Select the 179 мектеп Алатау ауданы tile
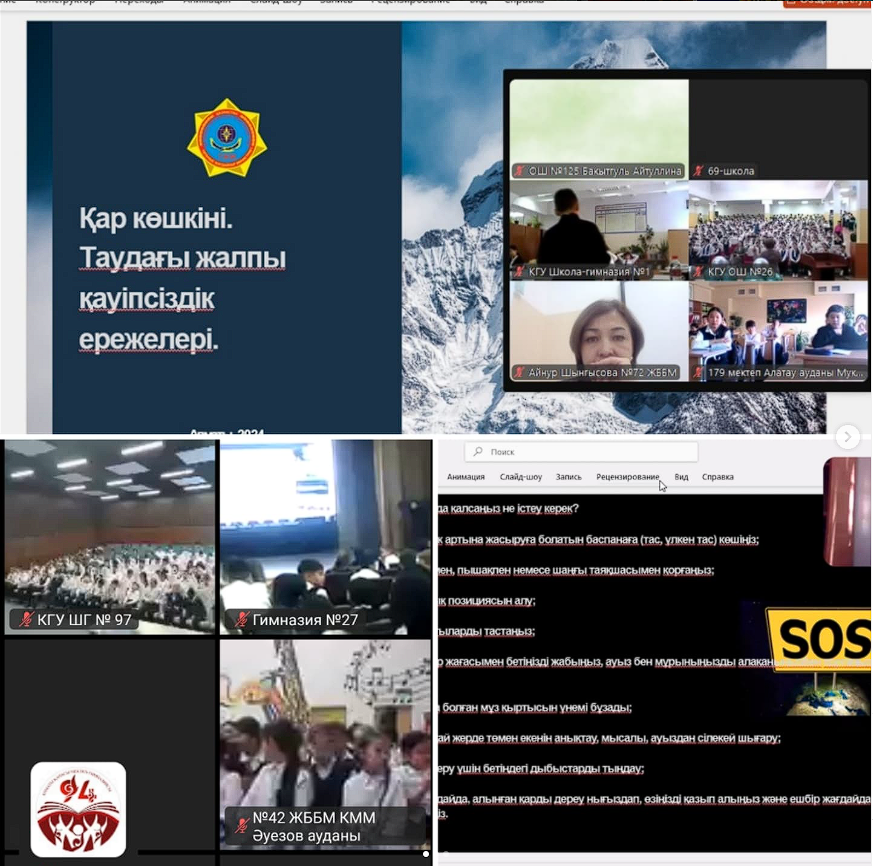The image size is (873, 866). click(x=778, y=331)
